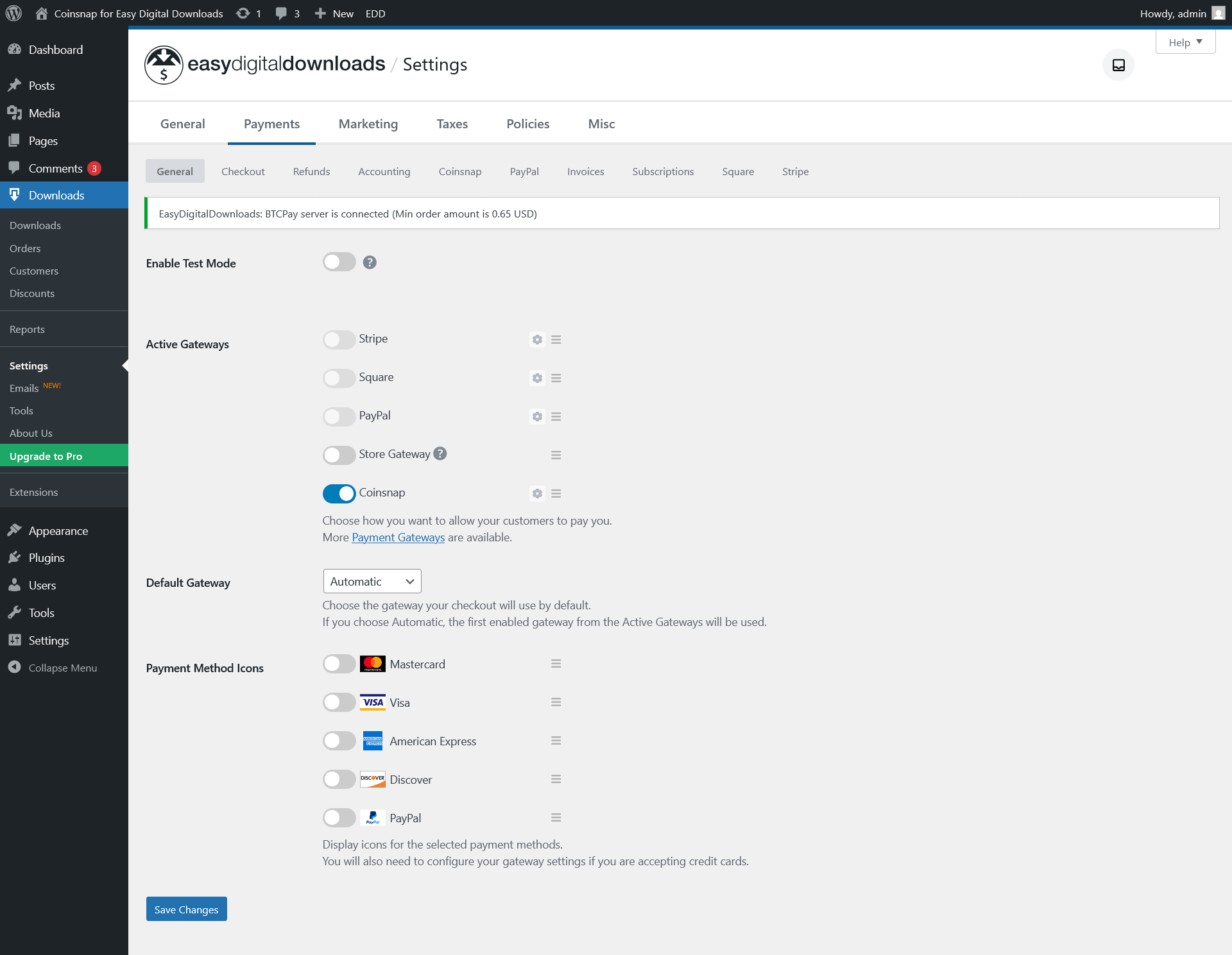Open EDD item in admin bar
The height and width of the screenshot is (955, 1232).
pos(375,13)
